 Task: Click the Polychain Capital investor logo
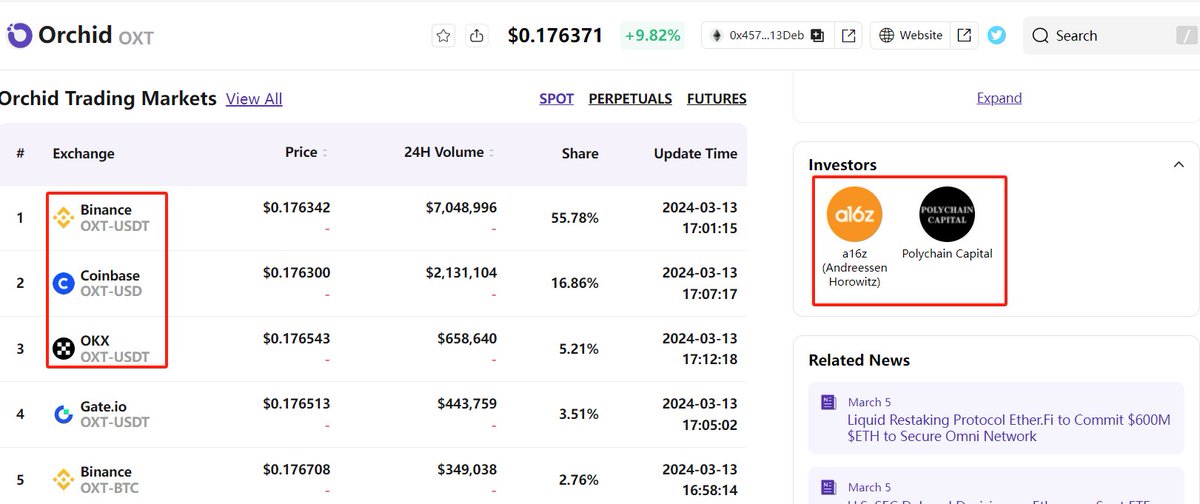tap(947, 214)
